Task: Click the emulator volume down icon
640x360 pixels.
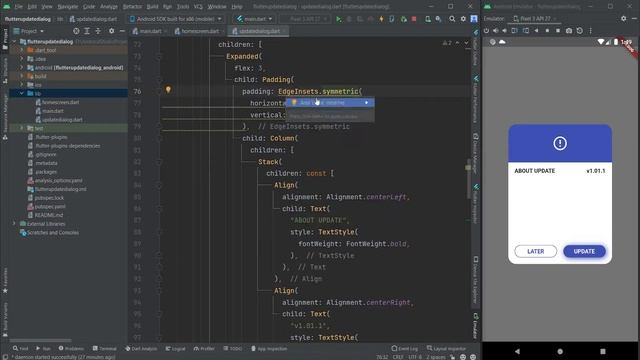Action: click(x=504, y=31)
